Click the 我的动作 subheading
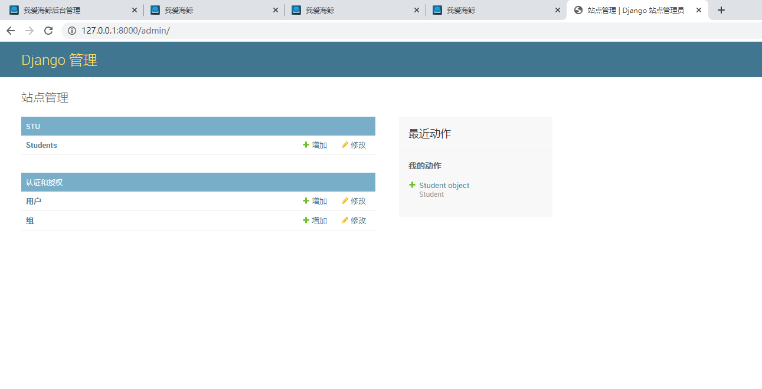The width and height of the screenshot is (762, 389). 425,166
